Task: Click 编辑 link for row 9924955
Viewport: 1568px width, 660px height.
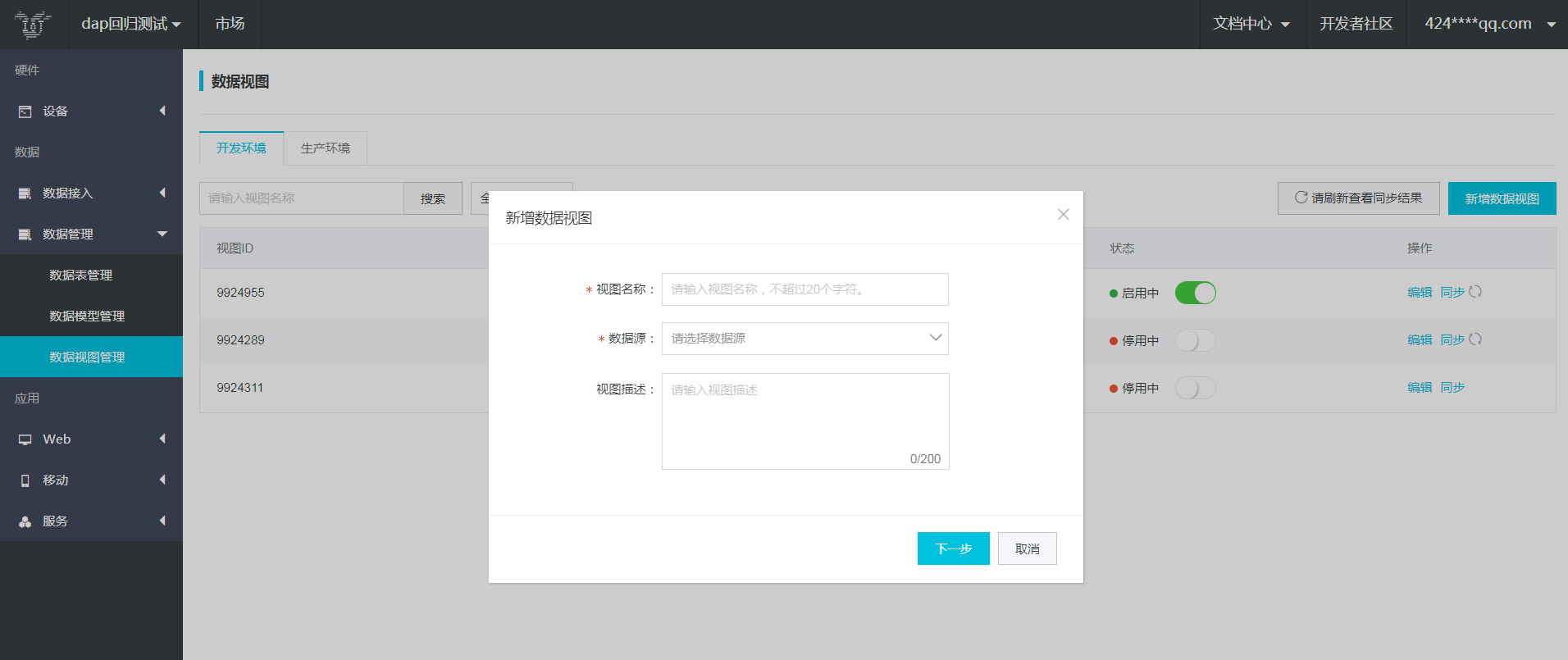Action: coord(1420,293)
